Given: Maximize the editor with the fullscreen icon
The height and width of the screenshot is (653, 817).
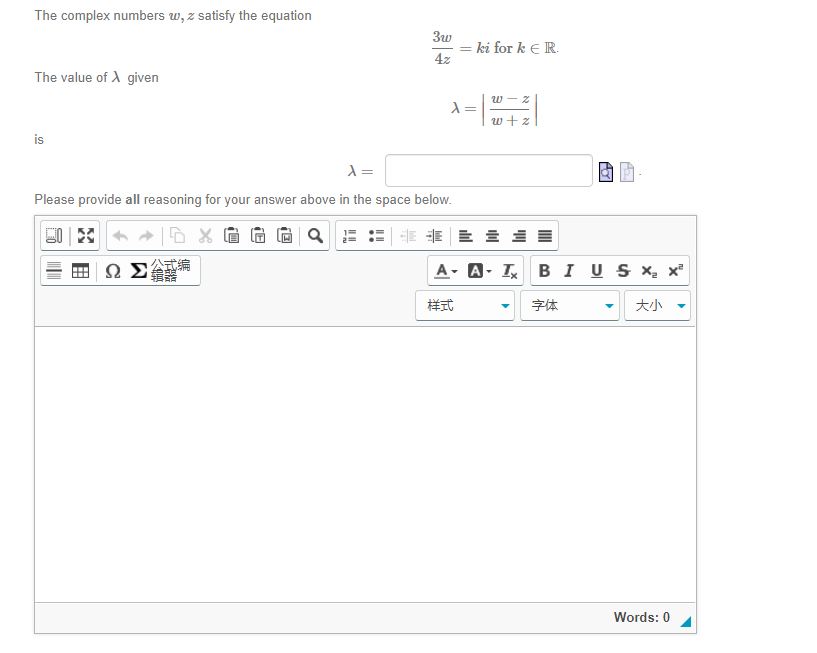Looking at the screenshot, I should (x=85, y=235).
